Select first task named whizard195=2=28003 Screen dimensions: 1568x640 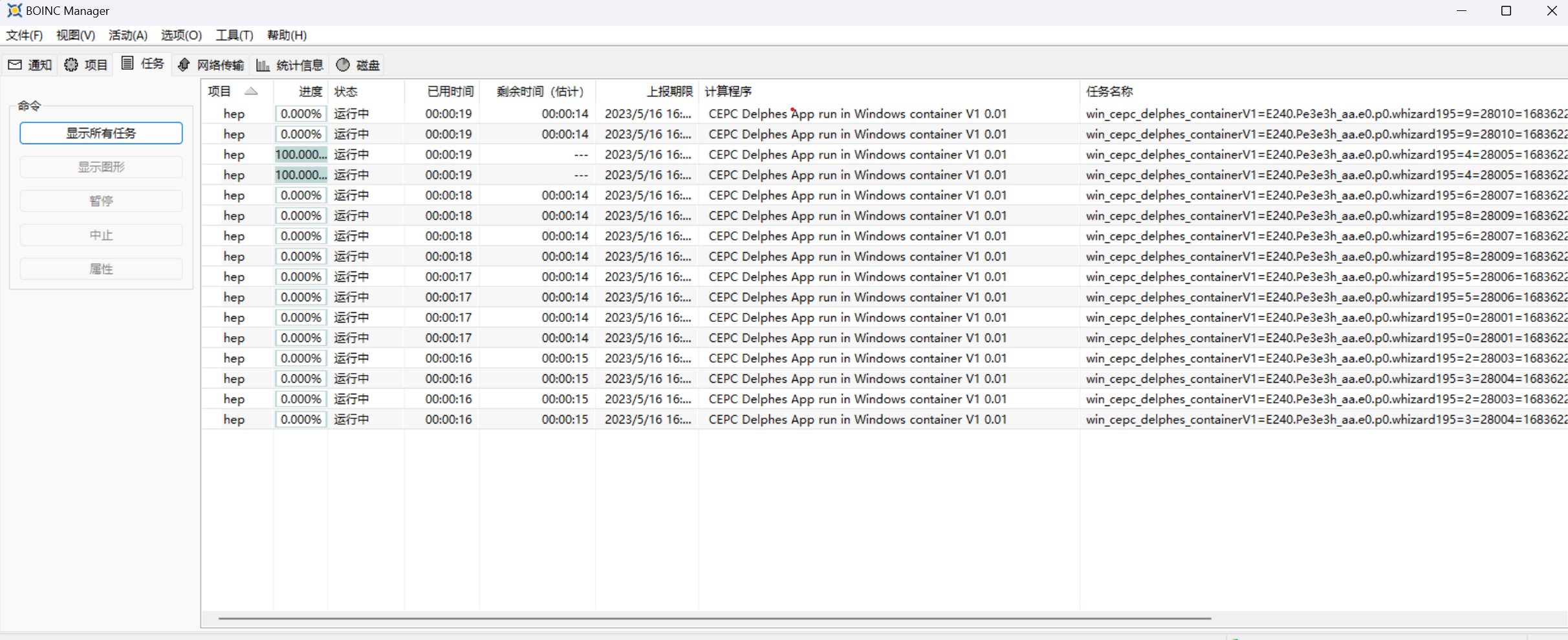coord(1326,358)
